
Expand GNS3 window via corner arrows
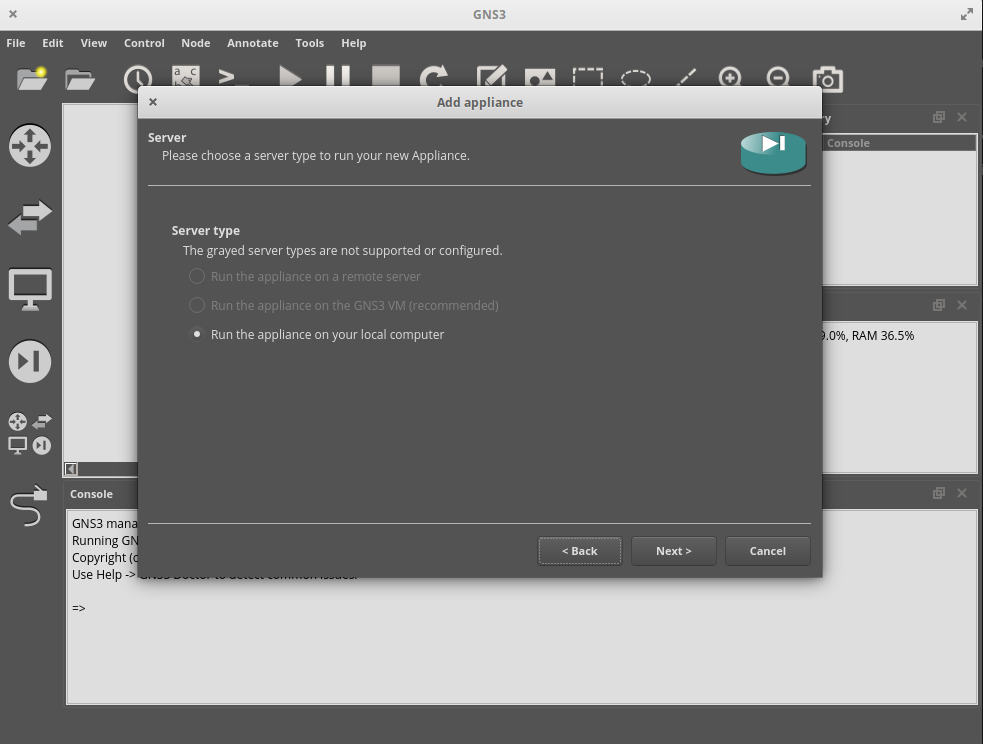[967, 14]
